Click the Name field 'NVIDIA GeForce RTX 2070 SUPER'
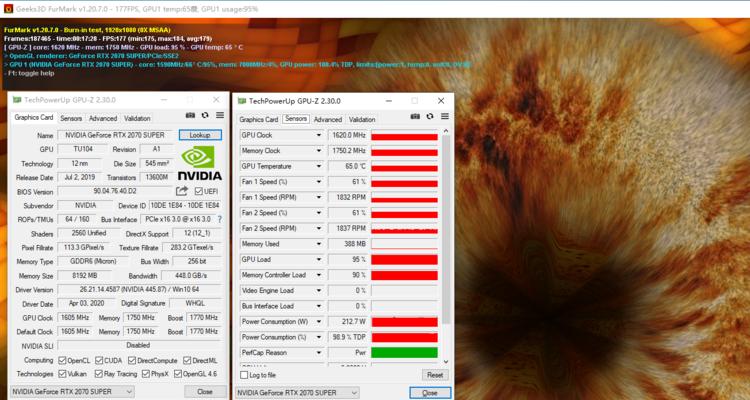 tap(115, 135)
